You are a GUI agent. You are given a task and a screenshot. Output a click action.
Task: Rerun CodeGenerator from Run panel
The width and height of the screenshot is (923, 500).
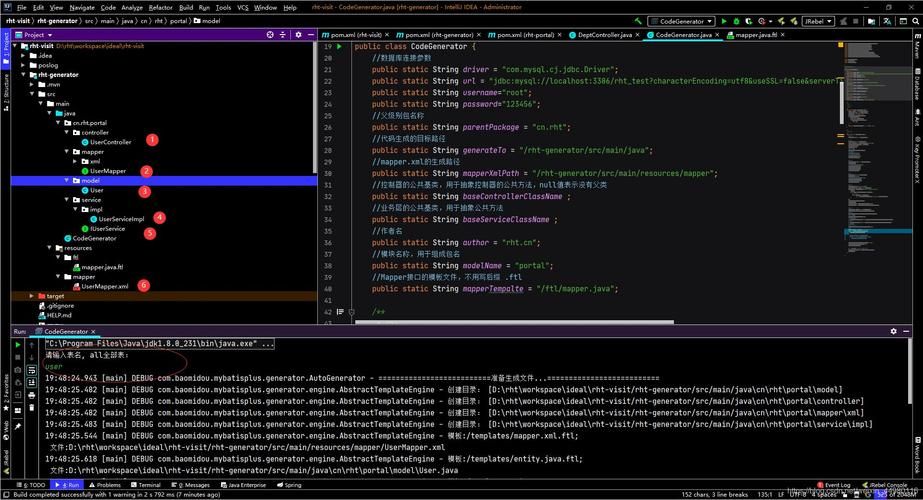[18, 344]
